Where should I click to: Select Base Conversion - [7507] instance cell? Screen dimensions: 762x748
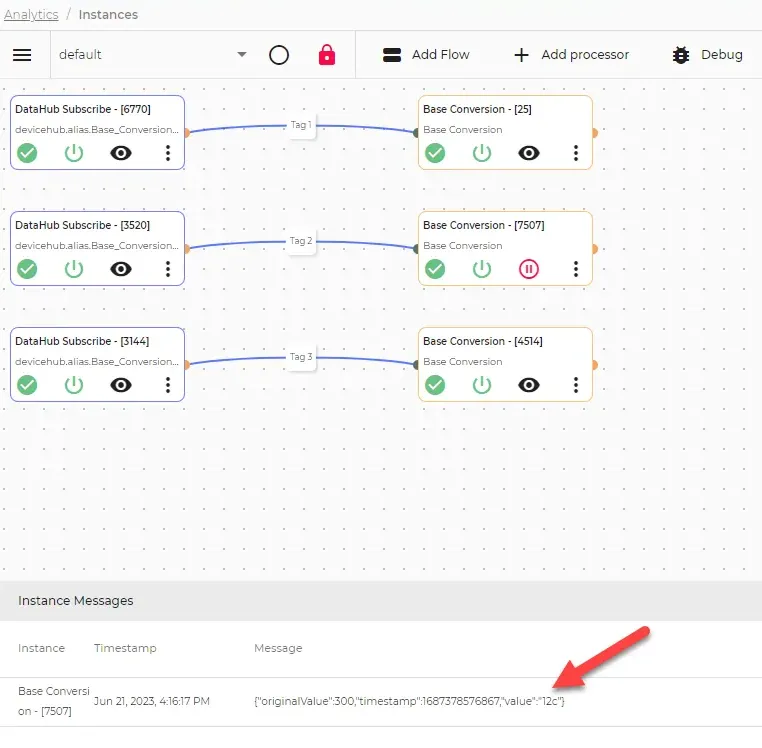[x=53, y=701]
